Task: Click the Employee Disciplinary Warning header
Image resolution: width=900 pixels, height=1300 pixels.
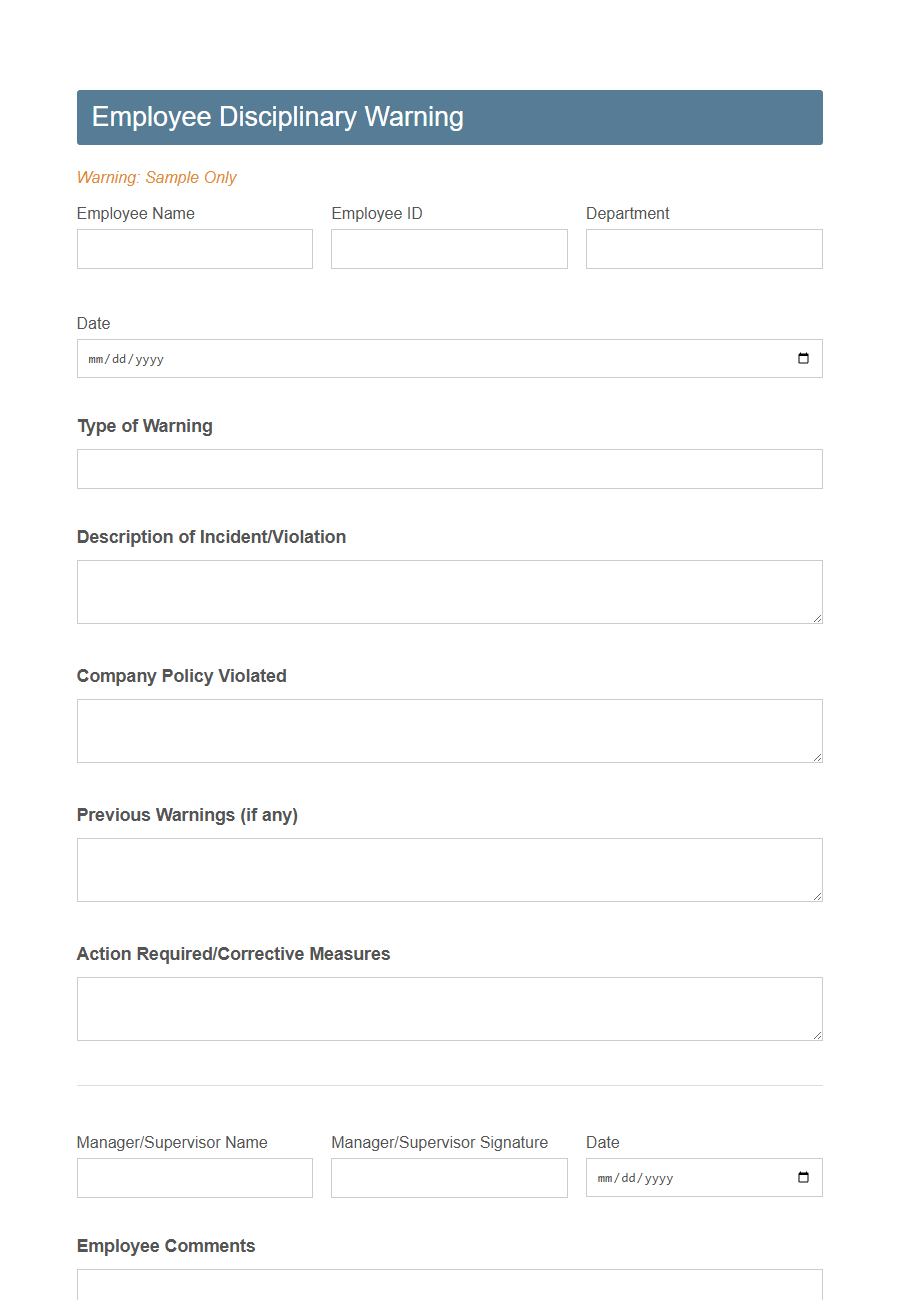Action: pos(277,117)
